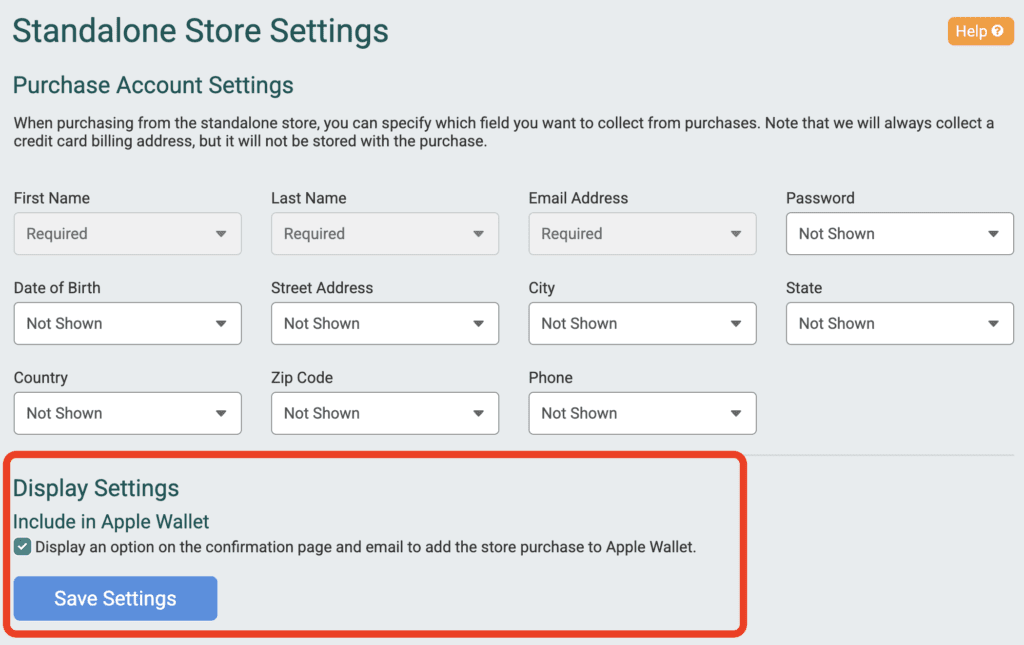Image resolution: width=1024 pixels, height=645 pixels.
Task: Open the Zip Code dropdown
Action: [x=385, y=413]
